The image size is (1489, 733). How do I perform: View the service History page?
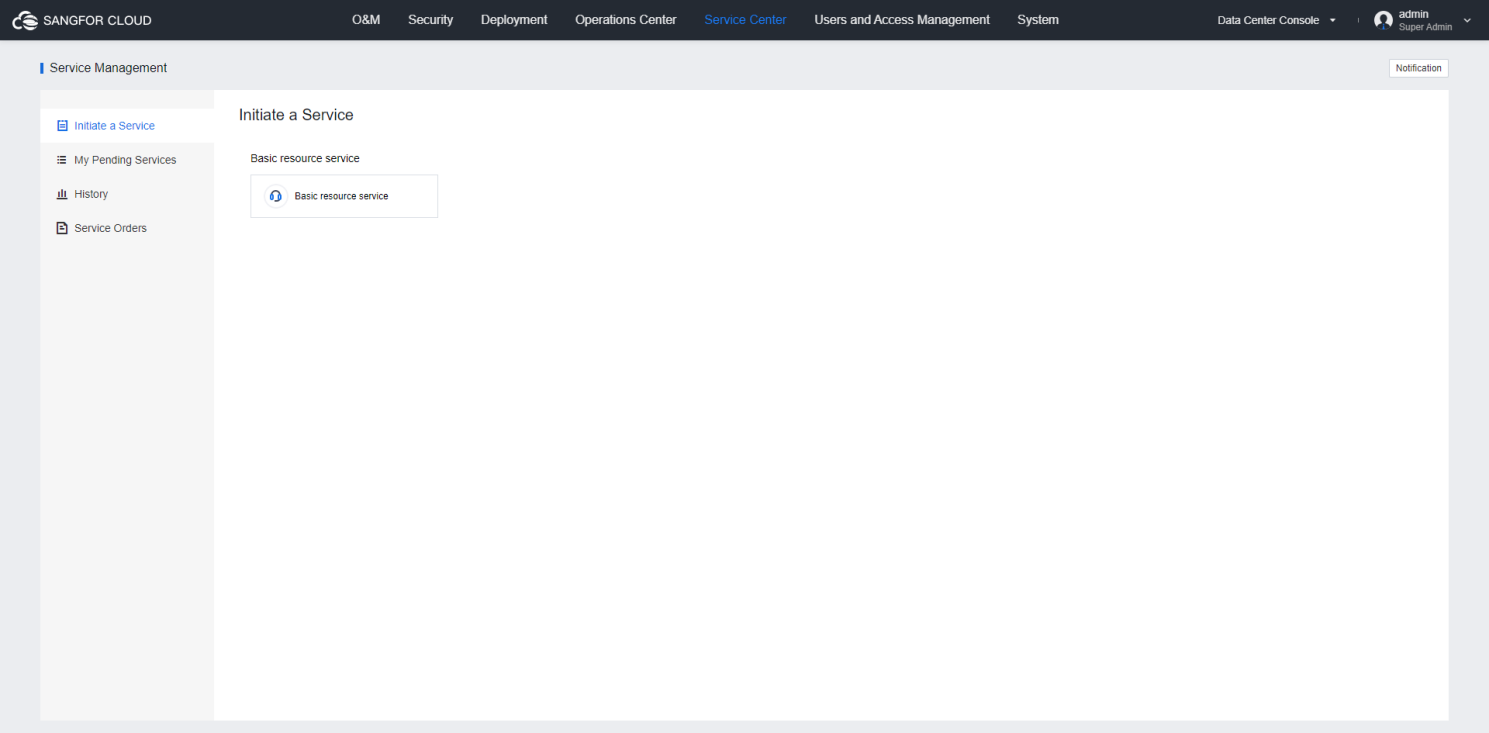click(127, 194)
